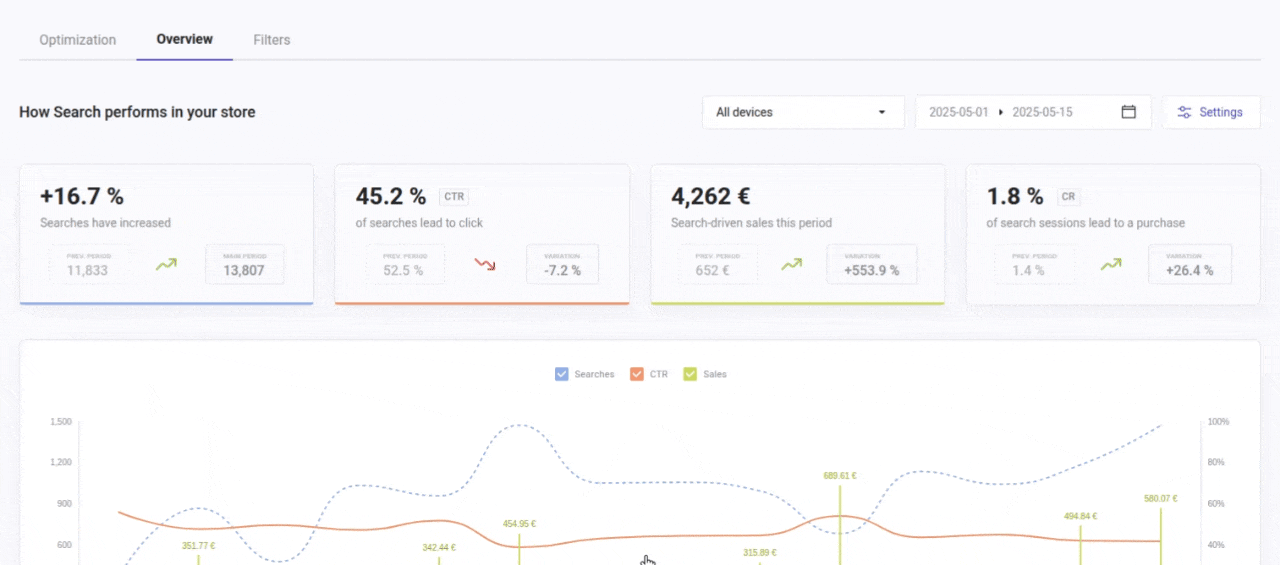Click the 13,807 main period value
The width and height of the screenshot is (1280, 565).
coord(244,270)
